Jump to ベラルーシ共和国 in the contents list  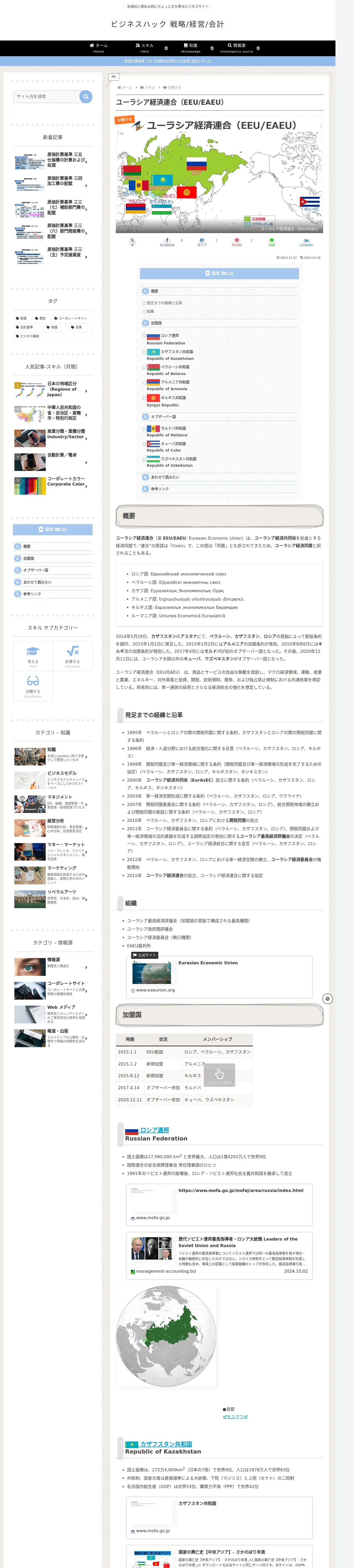coord(169,370)
